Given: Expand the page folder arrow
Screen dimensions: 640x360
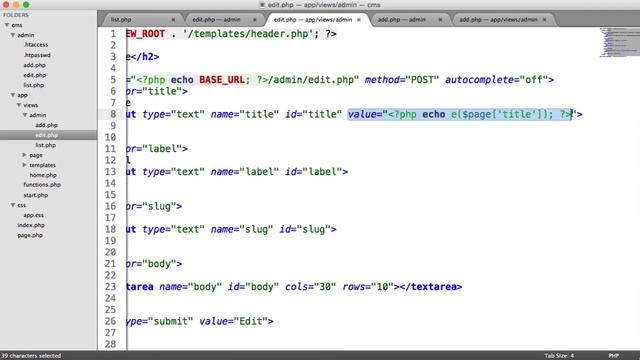Looking at the screenshot, I should pos(24,155).
